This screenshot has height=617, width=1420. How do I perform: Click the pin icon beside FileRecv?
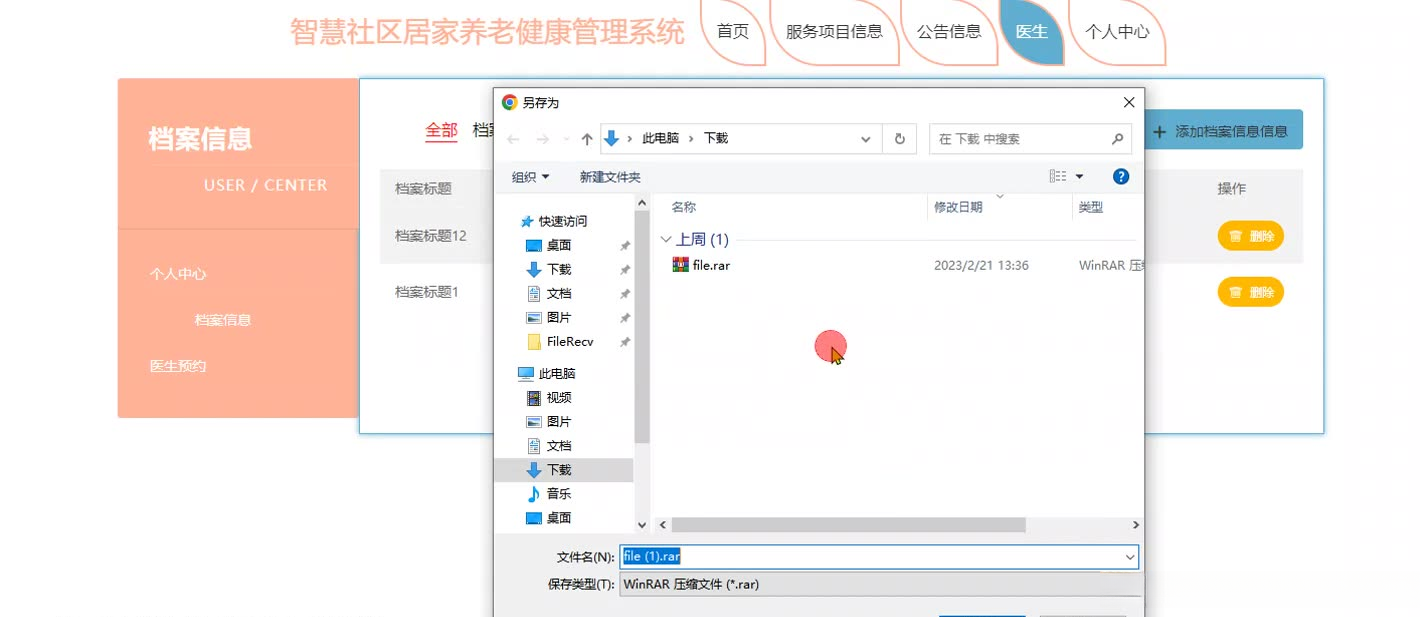[625, 342]
